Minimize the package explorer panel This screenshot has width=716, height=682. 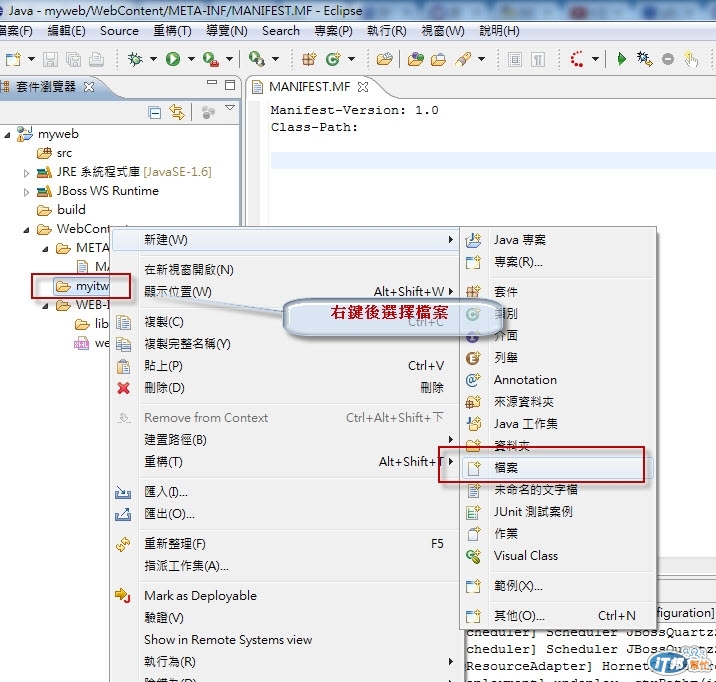pos(212,83)
